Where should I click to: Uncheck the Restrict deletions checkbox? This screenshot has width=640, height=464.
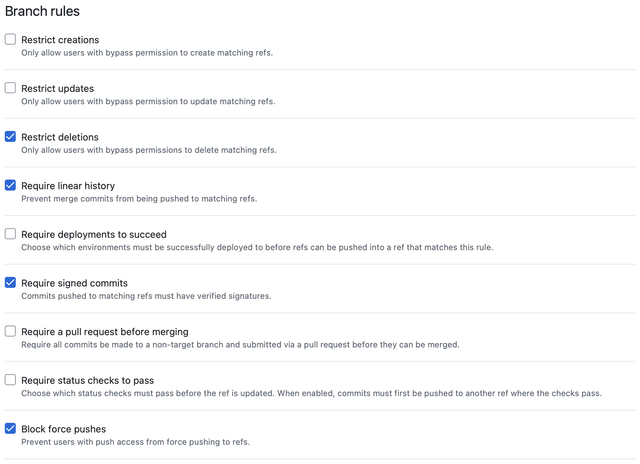[10, 136]
